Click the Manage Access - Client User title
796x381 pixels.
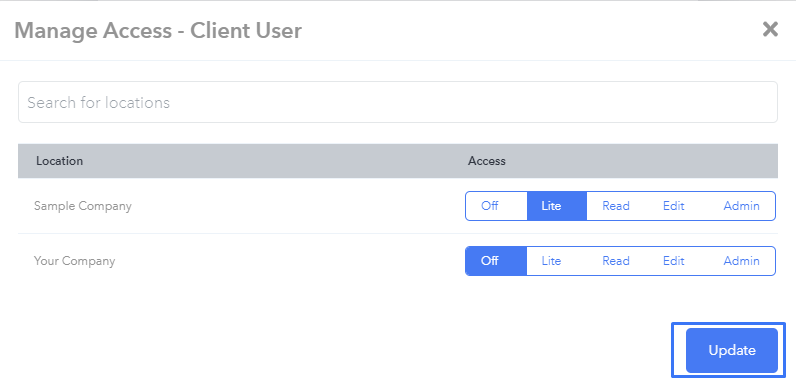tap(158, 30)
